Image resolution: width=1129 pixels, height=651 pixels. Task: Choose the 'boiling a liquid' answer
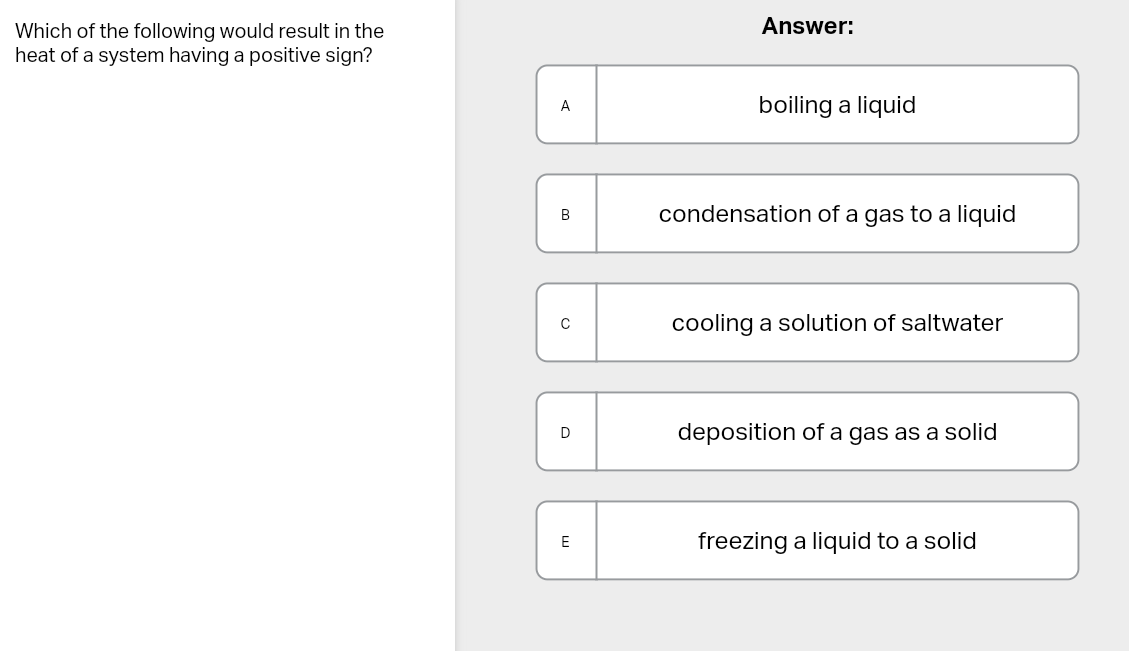click(837, 105)
